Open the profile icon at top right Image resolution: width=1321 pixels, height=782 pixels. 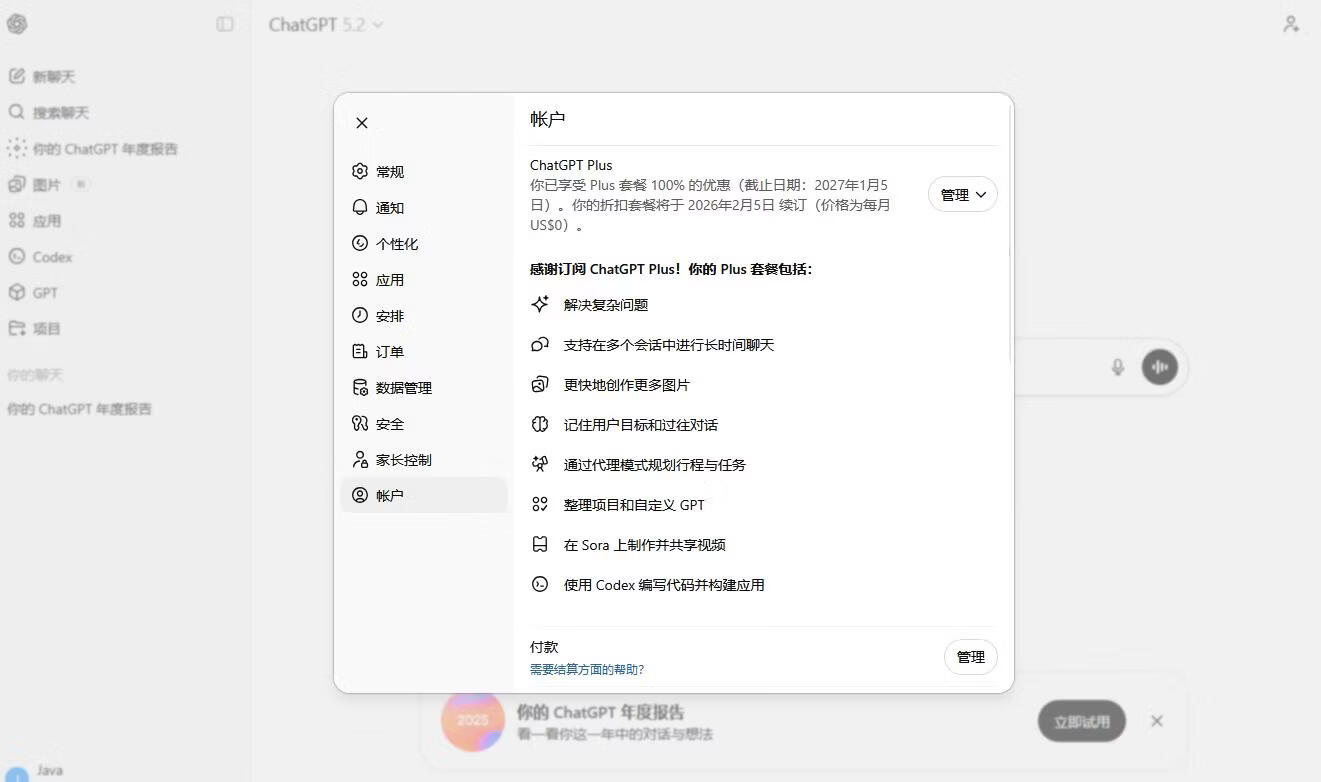(x=1291, y=24)
